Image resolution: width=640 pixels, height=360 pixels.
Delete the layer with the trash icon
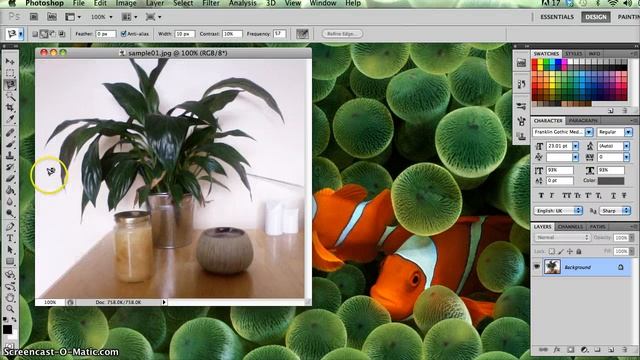(624, 350)
